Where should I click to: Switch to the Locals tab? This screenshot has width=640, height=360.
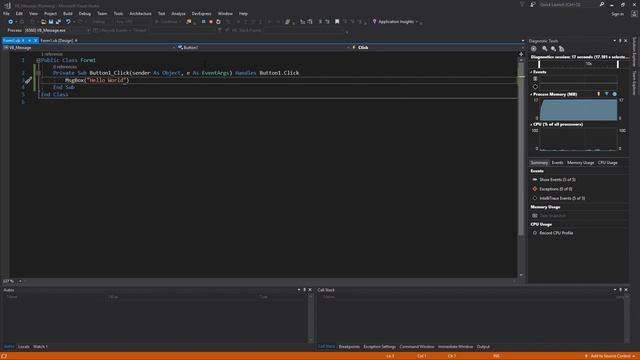24,347
